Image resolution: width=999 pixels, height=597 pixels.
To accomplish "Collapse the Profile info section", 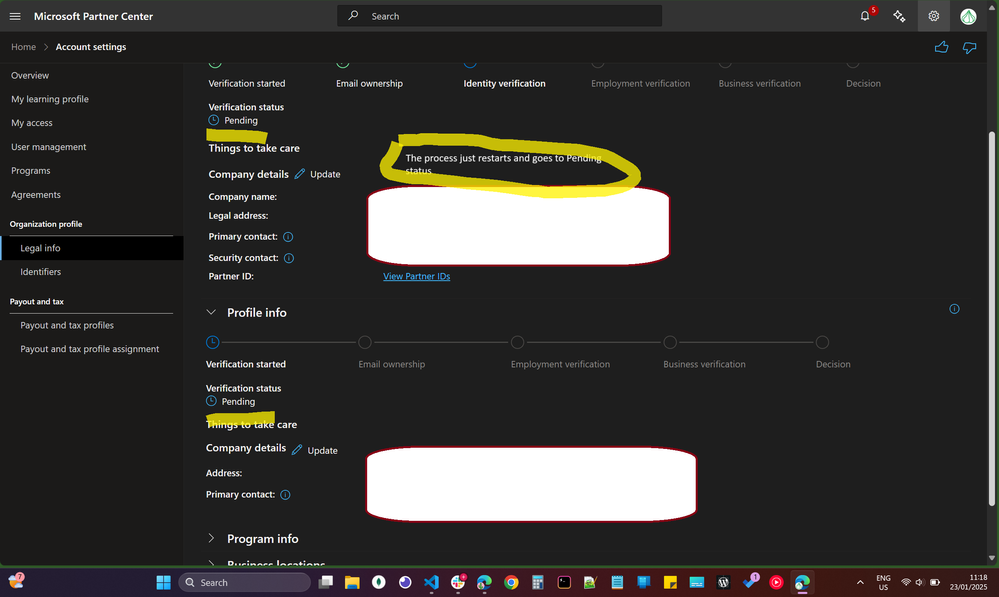I will pyautogui.click(x=212, y=312).
